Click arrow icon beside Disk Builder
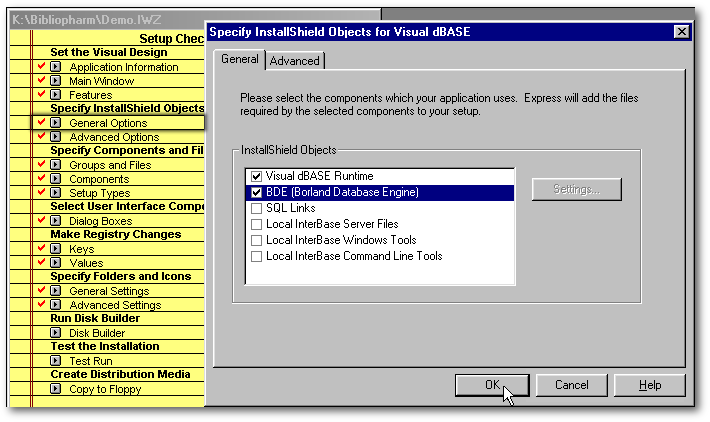The width and height of the screenshot is (710, 422). coord(55,333)
